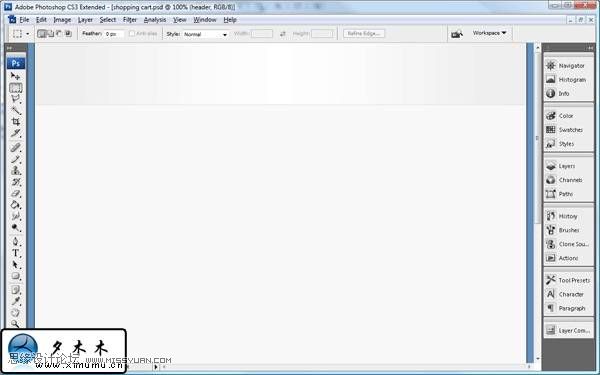Open the status bar info arrow menu
Image resolution: width=600 pixels, height=375 pixels.
point(155,367)
